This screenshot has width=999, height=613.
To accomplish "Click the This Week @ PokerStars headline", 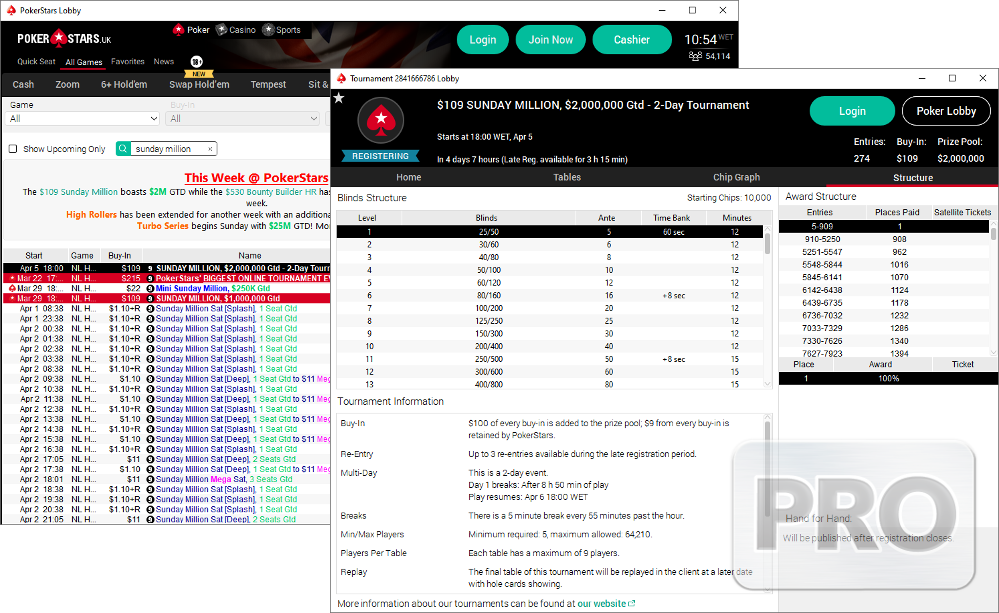I will click(256, 178).
